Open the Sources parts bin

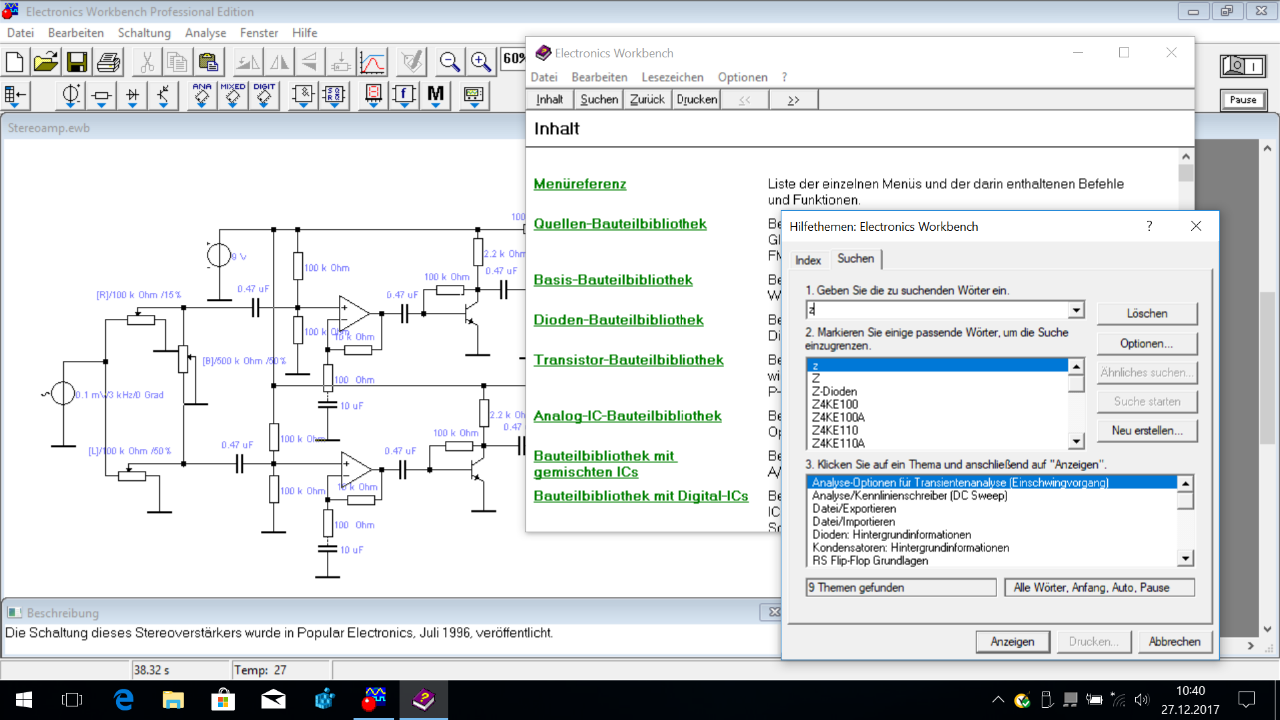point(71,96)
